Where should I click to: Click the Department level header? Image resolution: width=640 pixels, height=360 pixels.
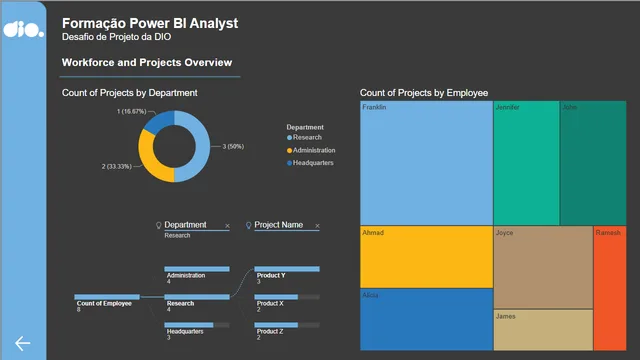[x=185, y=225]
